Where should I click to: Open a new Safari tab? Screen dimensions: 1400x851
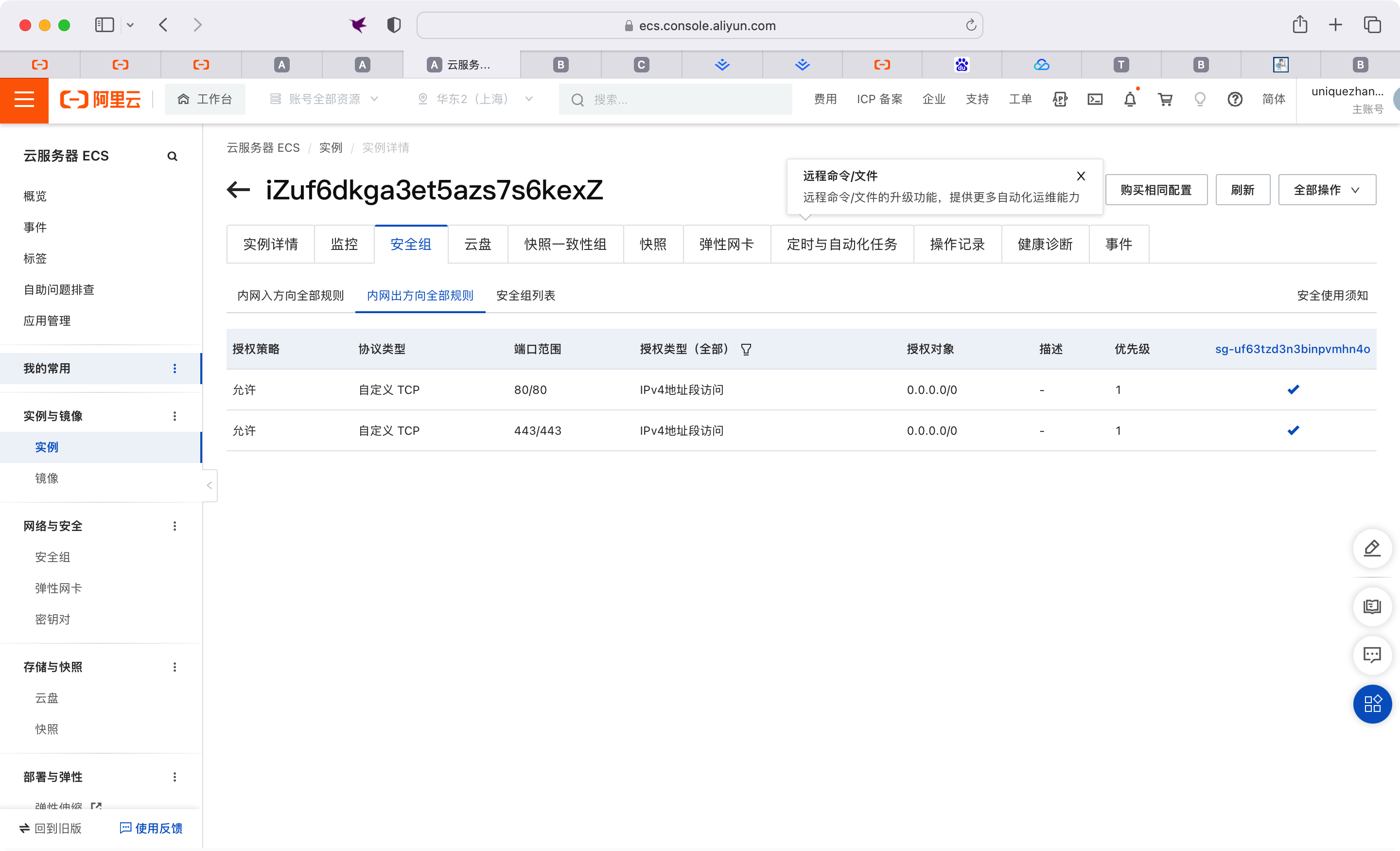click(x=1335, y=25)
